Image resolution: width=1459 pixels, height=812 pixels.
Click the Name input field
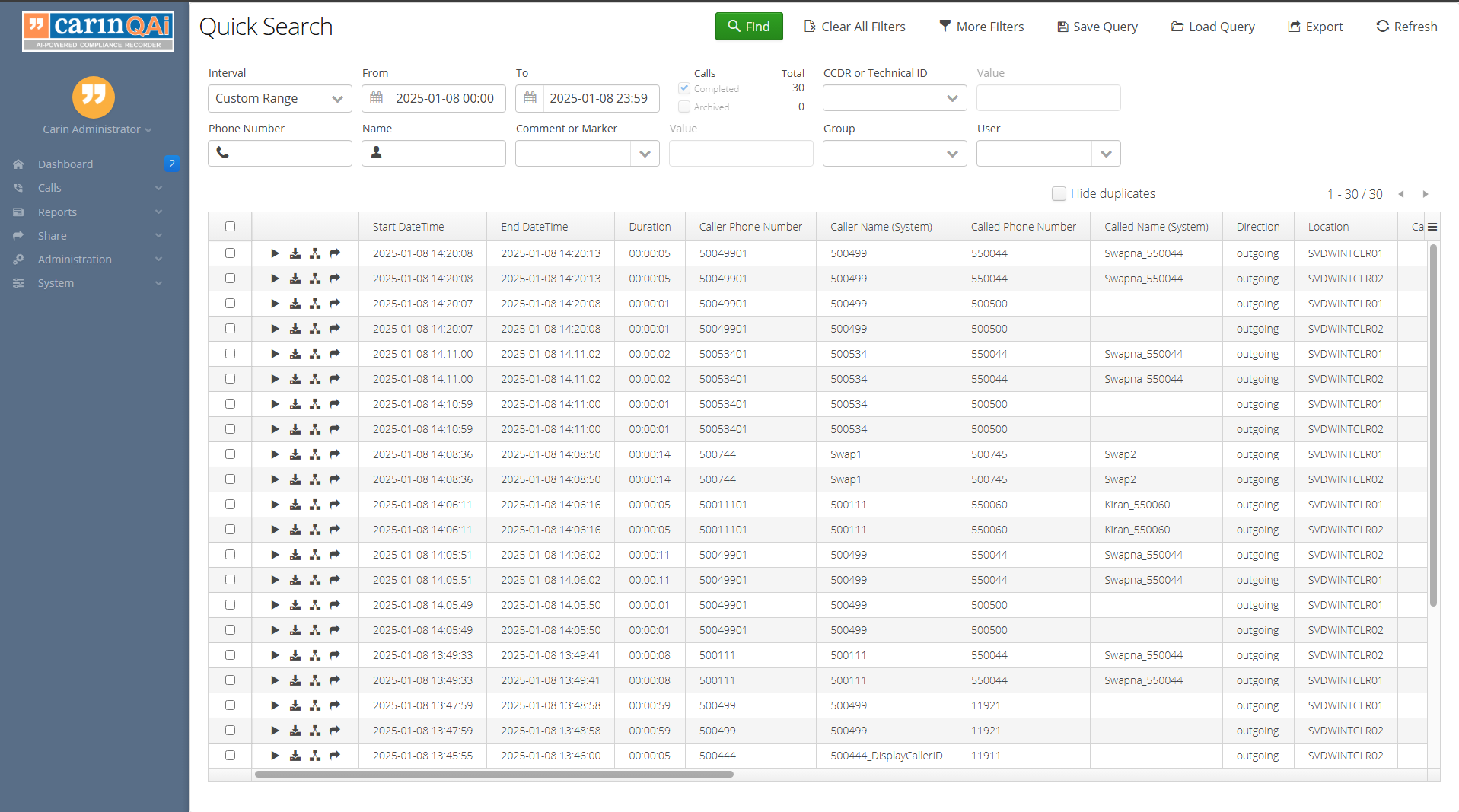coord(434,153)
